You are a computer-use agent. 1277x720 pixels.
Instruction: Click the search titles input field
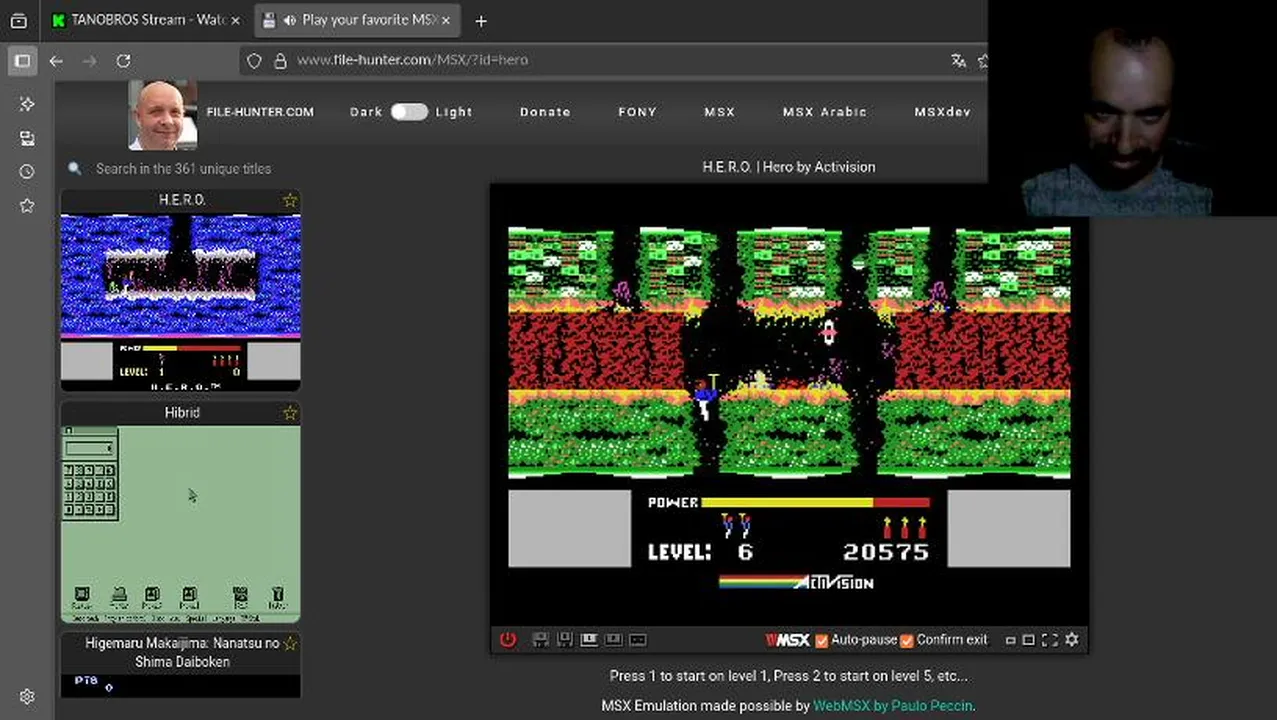pos(183,168)
